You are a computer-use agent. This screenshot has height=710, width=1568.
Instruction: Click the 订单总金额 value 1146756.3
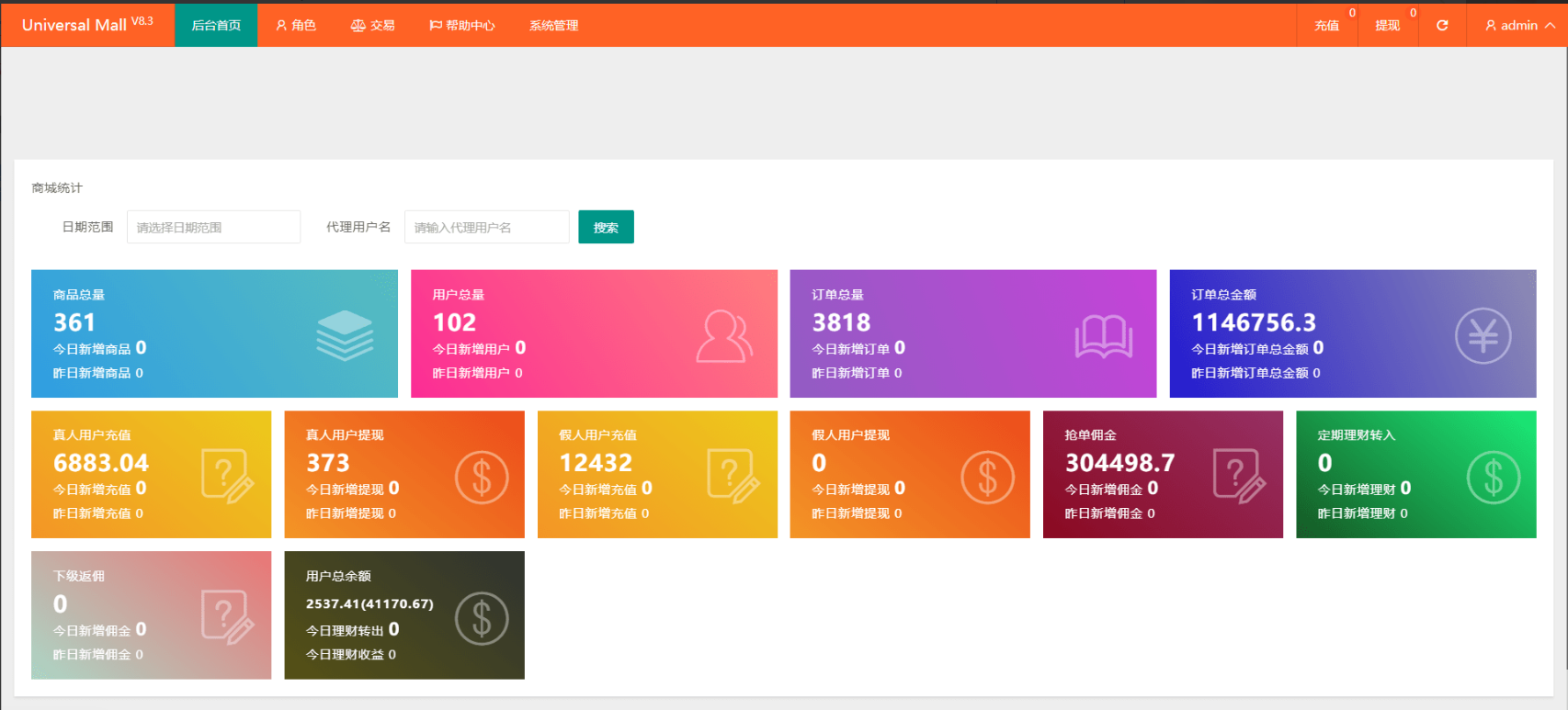coord(1254,322)
